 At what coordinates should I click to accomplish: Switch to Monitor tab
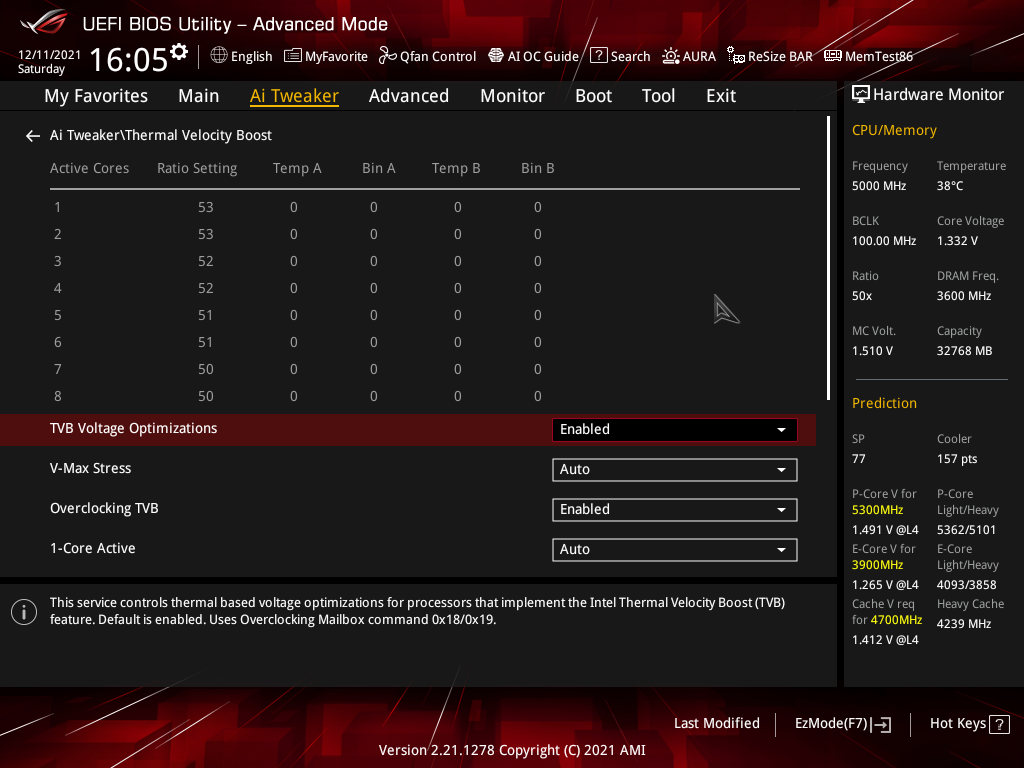(513, 96)
